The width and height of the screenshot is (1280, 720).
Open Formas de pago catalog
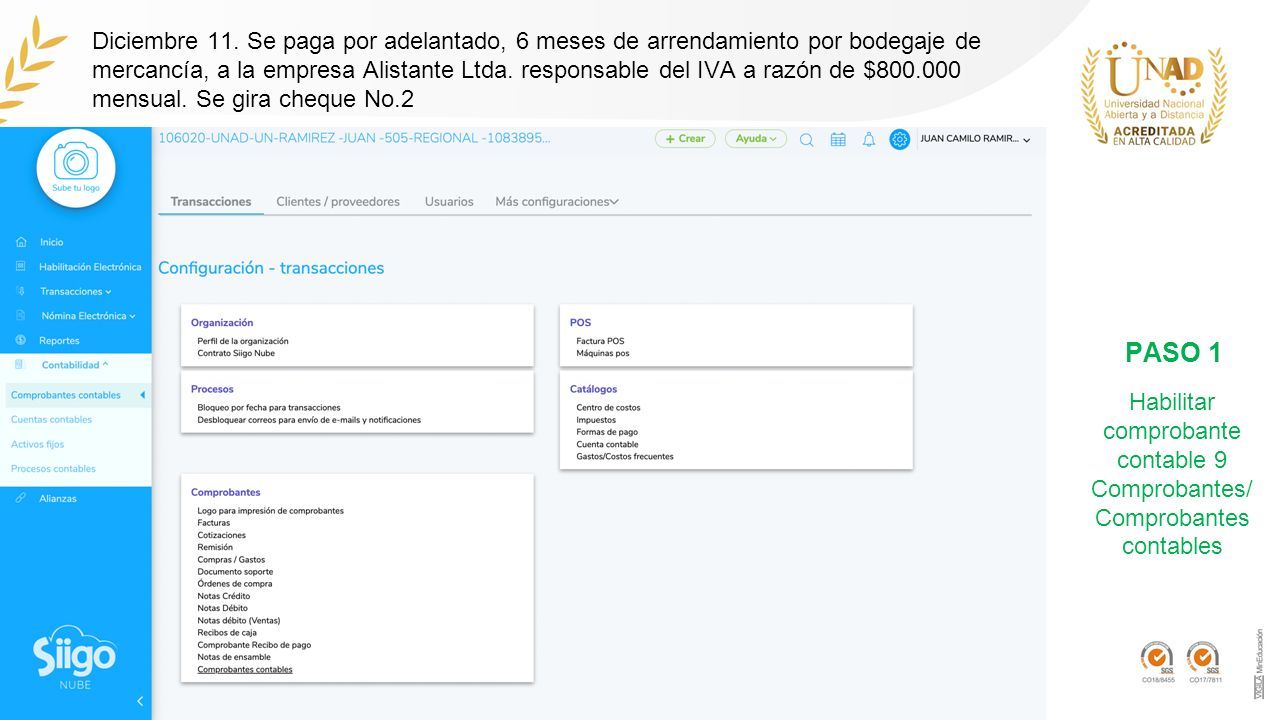coord(607,432)
